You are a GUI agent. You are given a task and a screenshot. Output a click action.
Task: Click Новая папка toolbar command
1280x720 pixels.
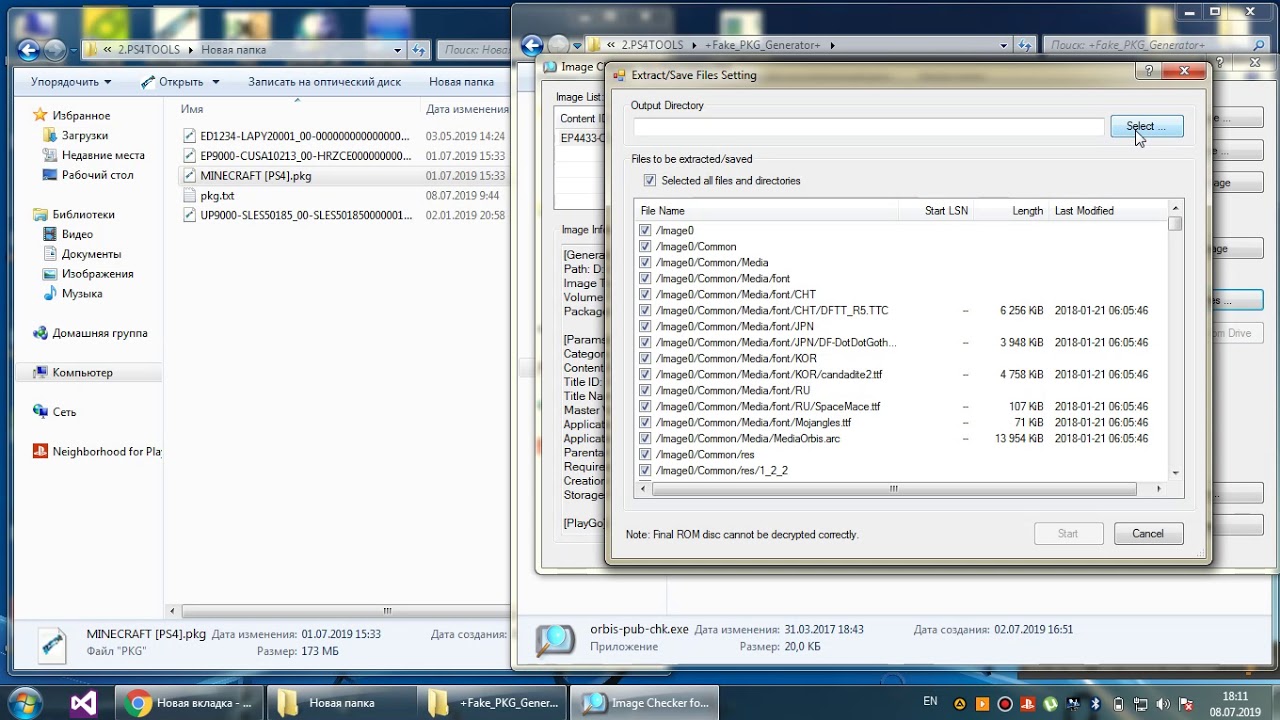click(461, 82)
